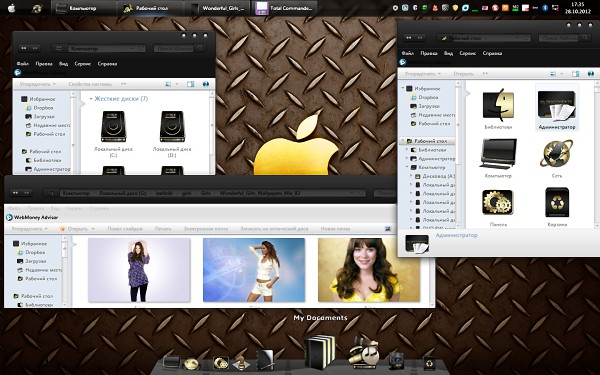Collapse Компьютер node in Рабочий стол tree
Screen dimensions: 600x375
coord(407,167)
